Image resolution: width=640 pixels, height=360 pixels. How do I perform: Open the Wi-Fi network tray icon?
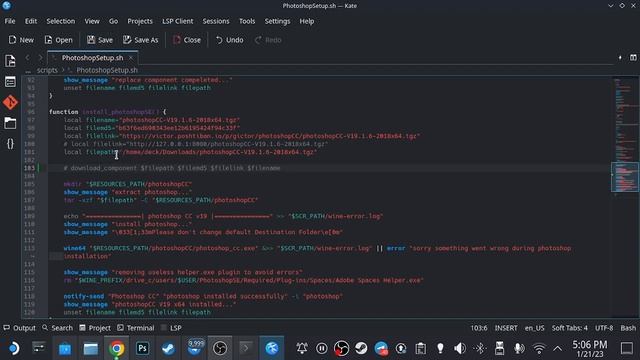coord(539,348)
